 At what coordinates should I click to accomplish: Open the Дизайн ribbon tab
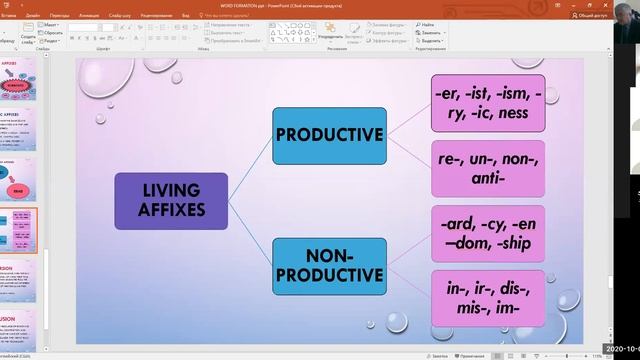click(33, 16)
